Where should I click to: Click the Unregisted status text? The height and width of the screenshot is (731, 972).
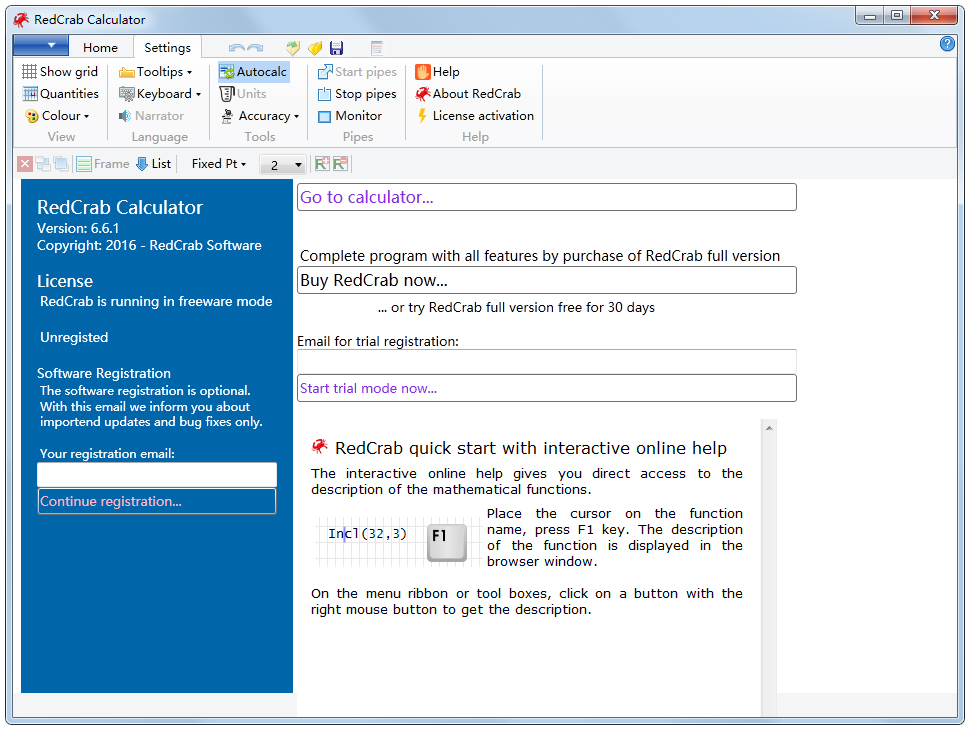tap(74, 337)
